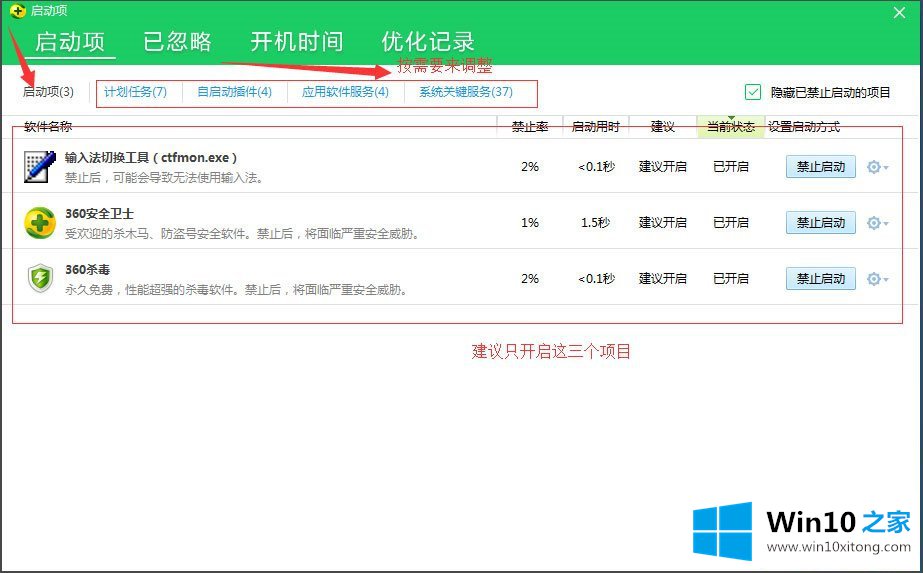Click description 禁止后，可能会导致无法使用输入法

click(x=164, y=177)
